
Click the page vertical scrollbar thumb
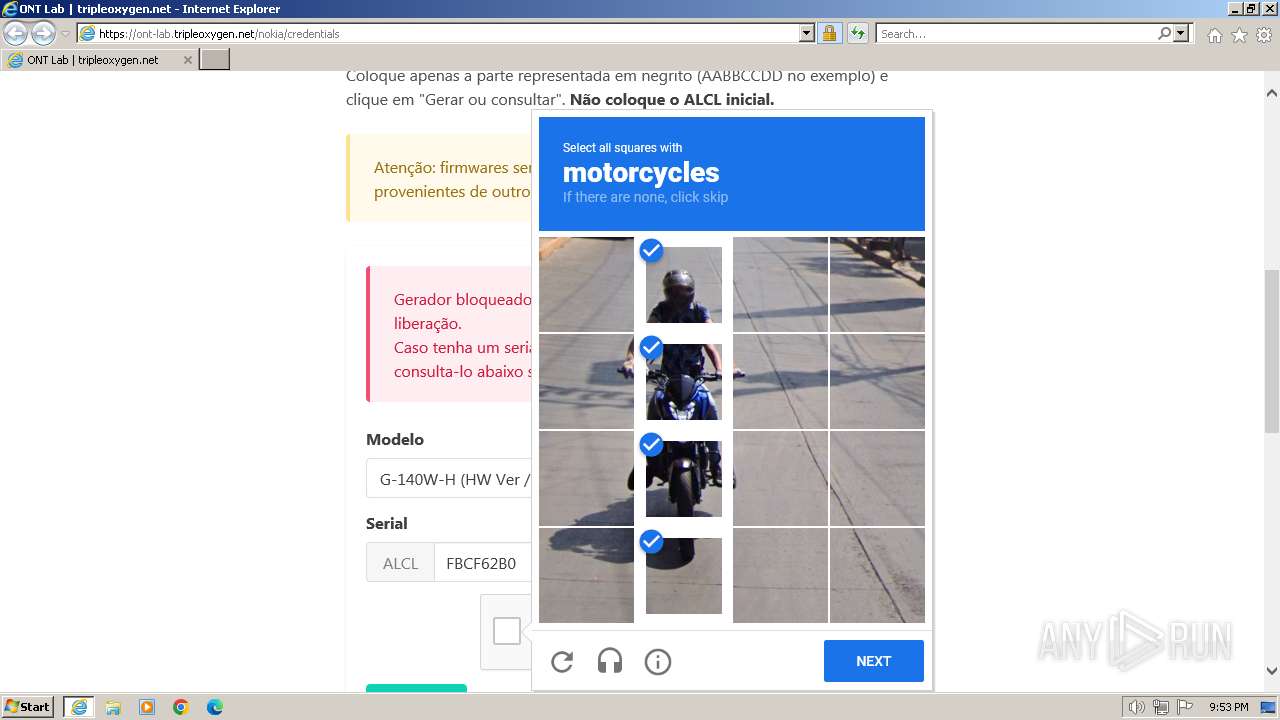tap(1272, 350)
